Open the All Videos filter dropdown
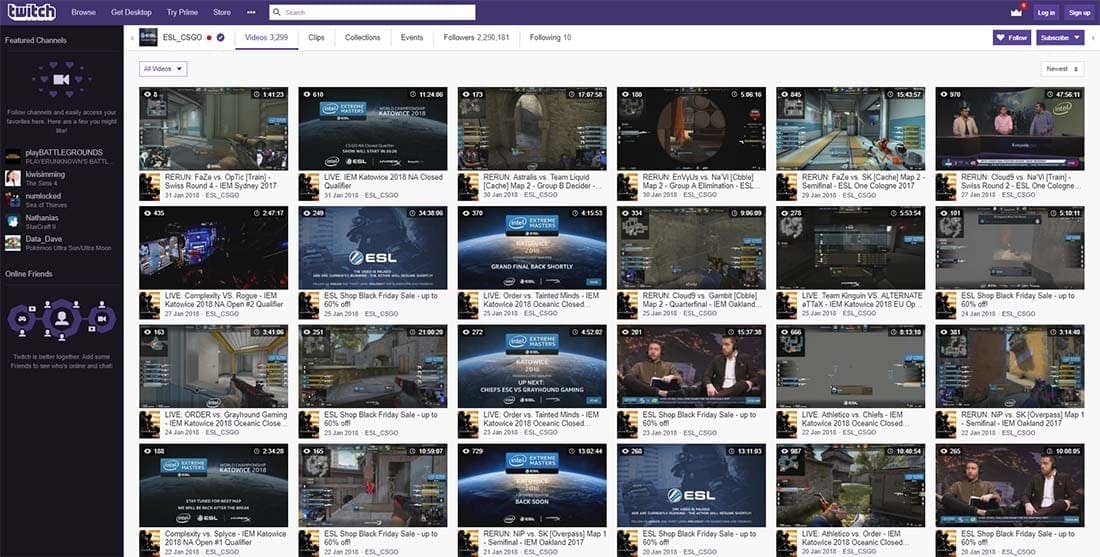Viewport: 1100px width, 557px height. click(x=163, y=69)
